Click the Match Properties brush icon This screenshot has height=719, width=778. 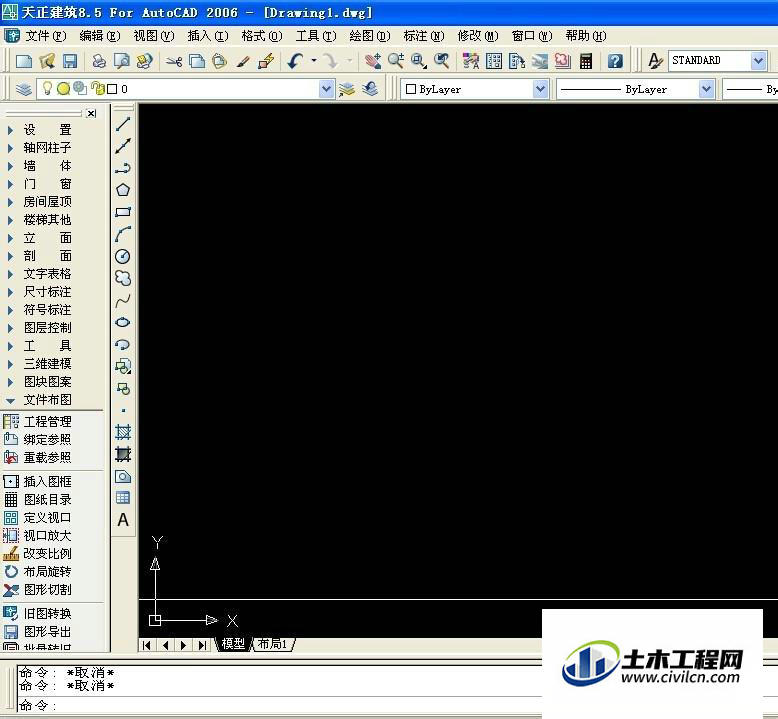[x=243, y=61]
